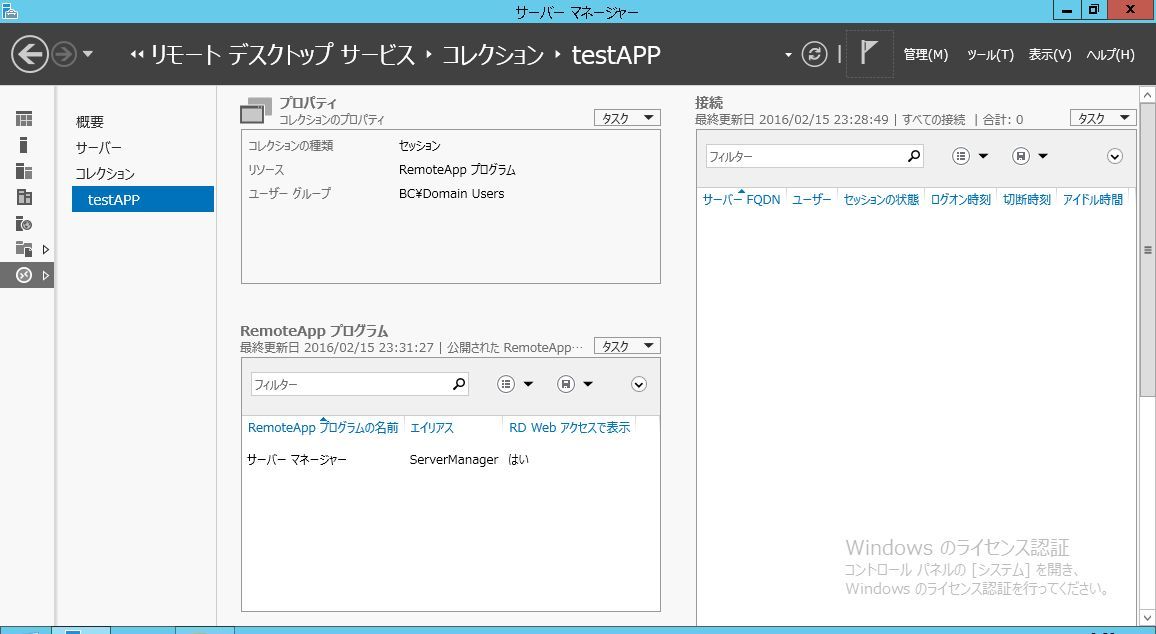Sort by アイドル時間 column

(1093, 199)
